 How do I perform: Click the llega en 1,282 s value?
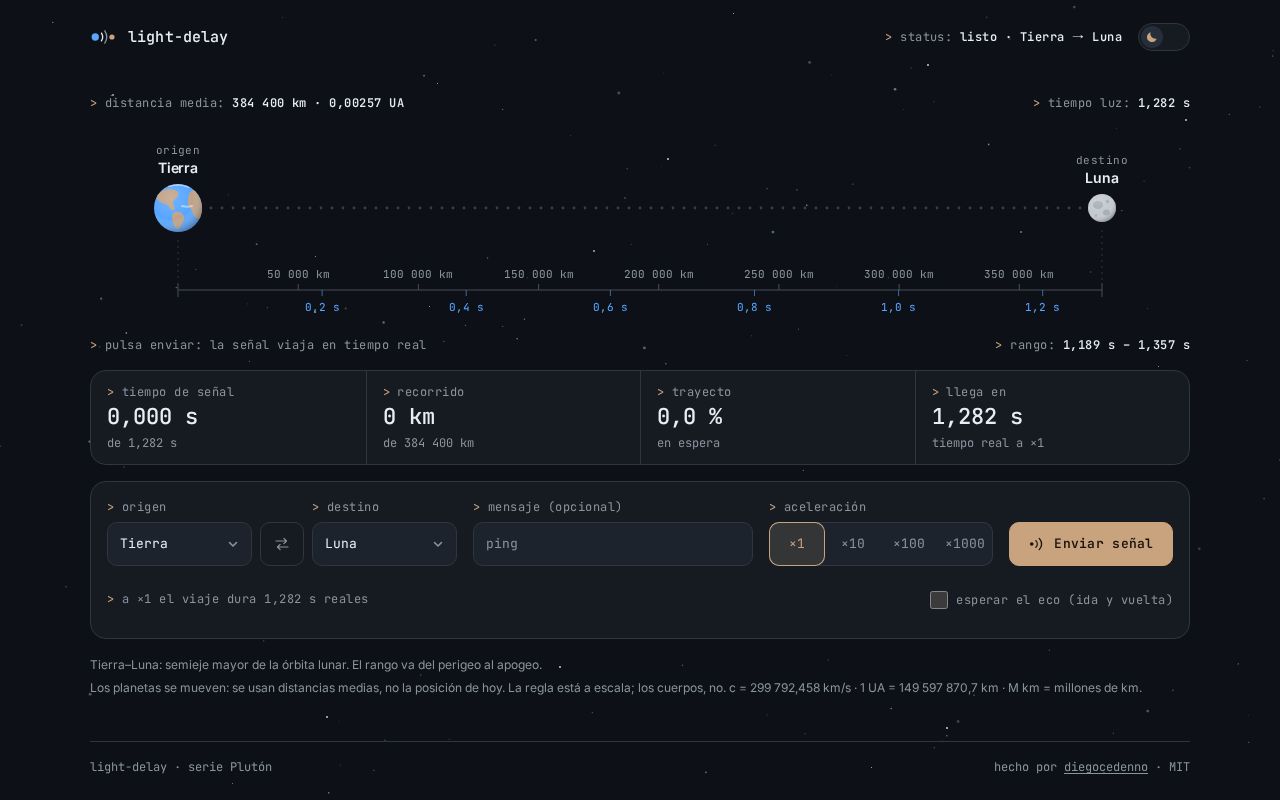click(978, 417)
